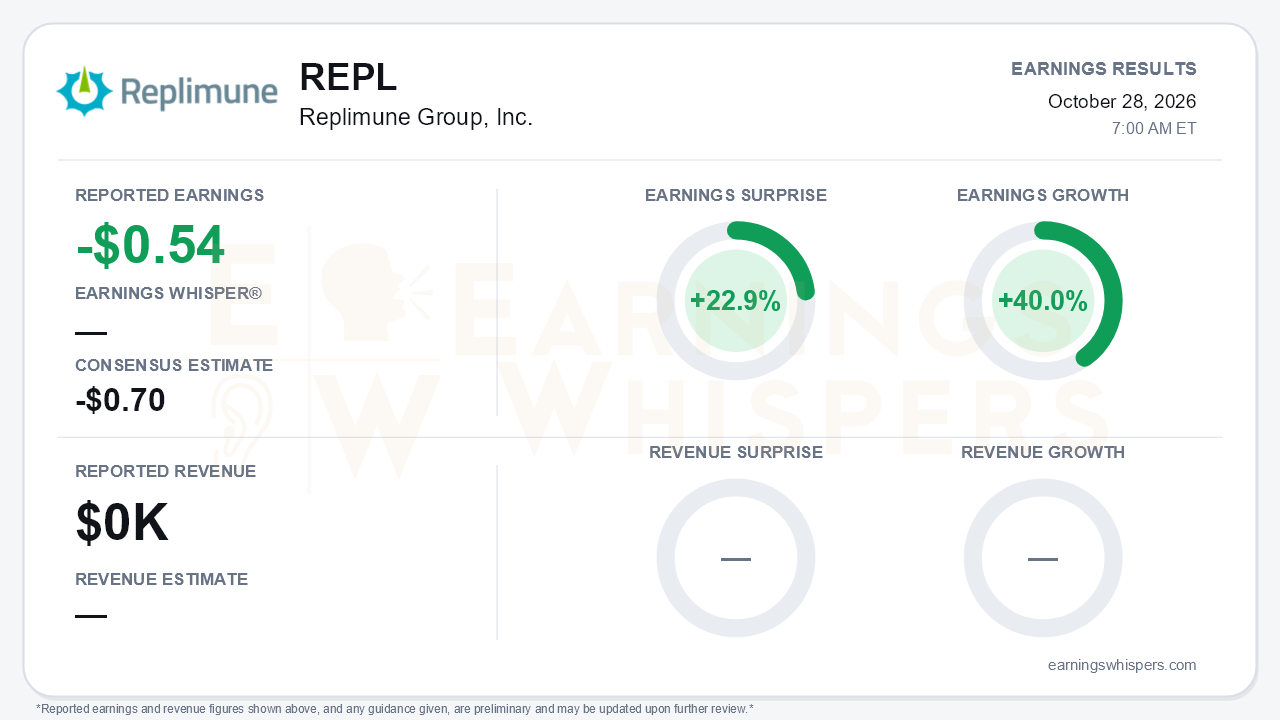Select the $0K reported revenue value
Screen dimensions: 1280x720
point(122,522)
